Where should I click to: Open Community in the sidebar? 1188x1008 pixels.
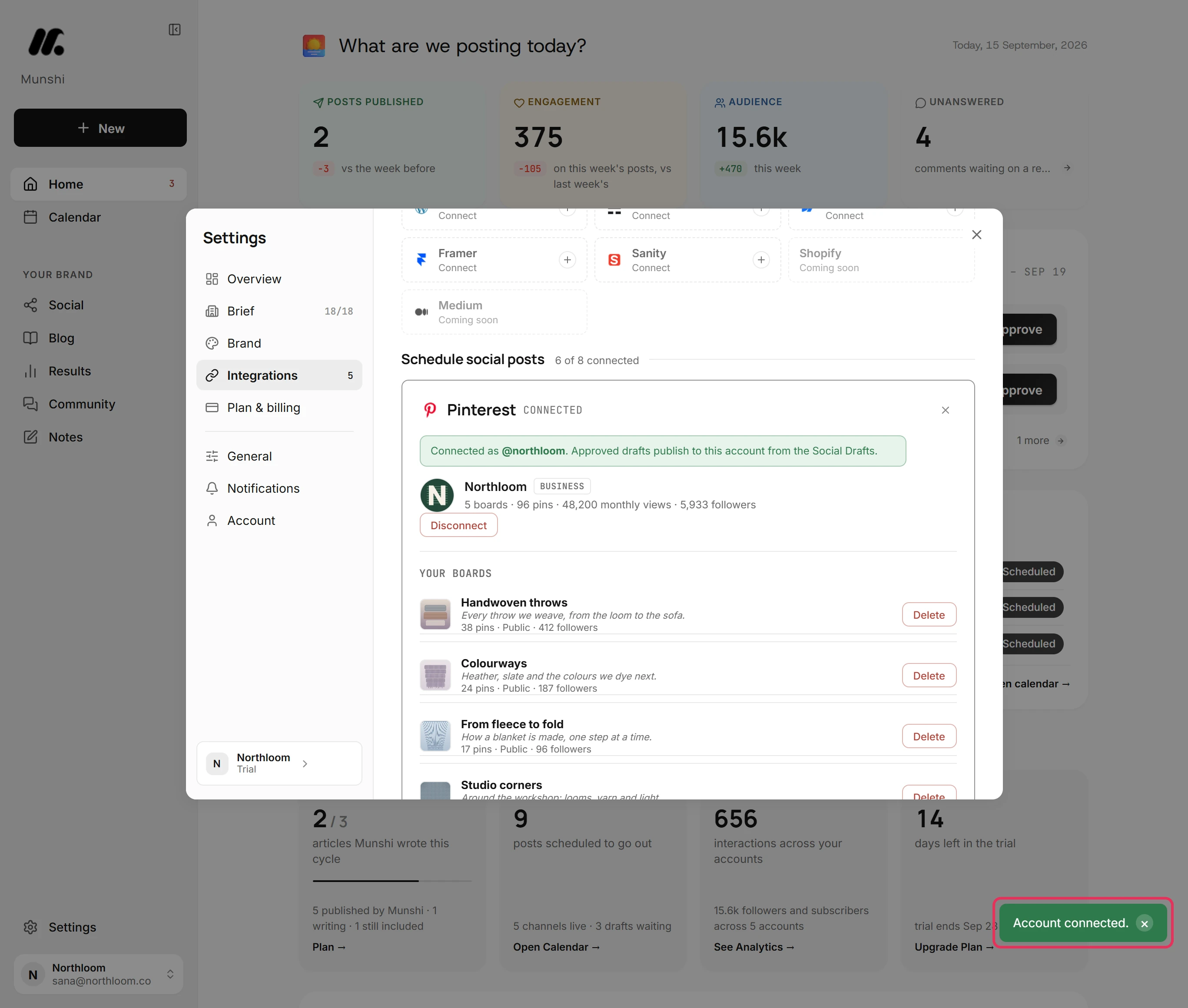(x=98, y=404)
